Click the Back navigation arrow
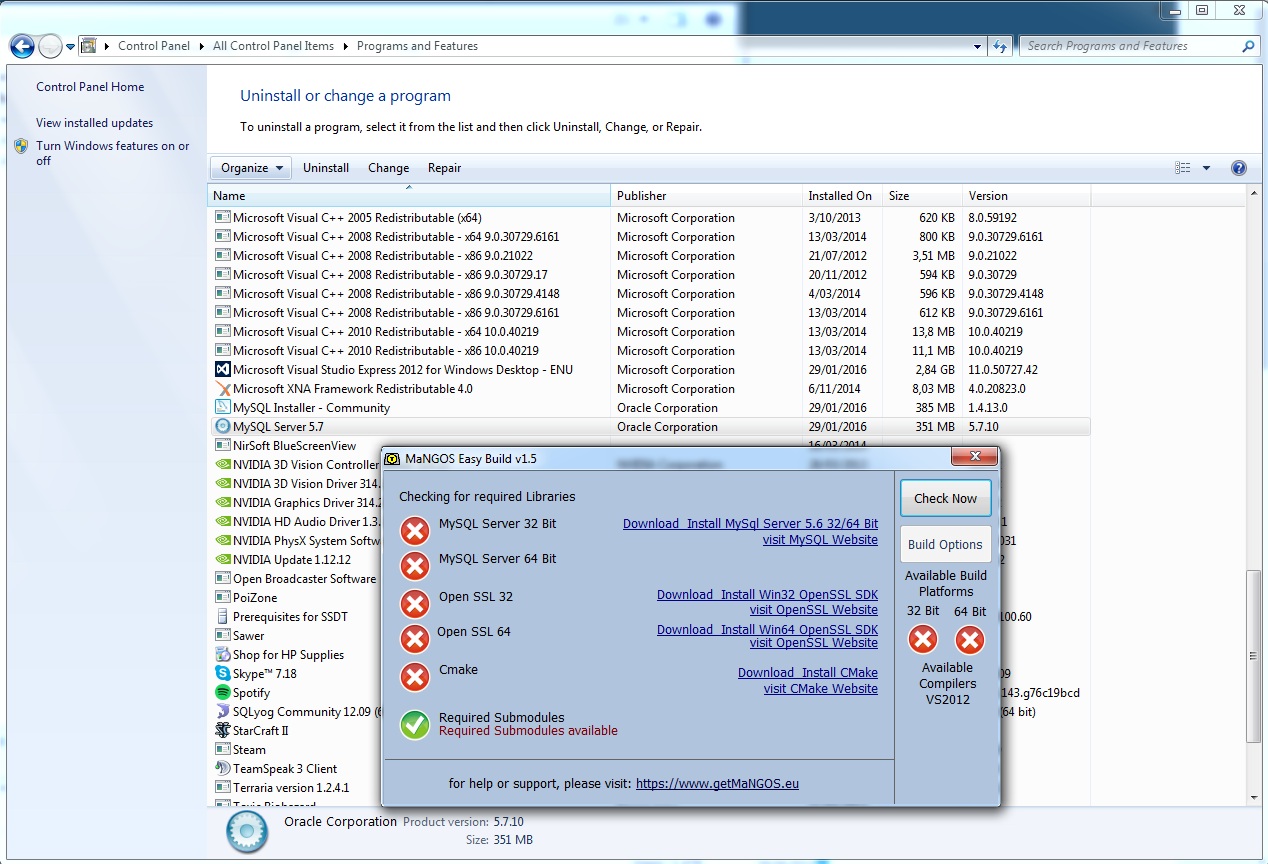The width and height of the screenshot is (1268, 864). click(x=22, y=46)
